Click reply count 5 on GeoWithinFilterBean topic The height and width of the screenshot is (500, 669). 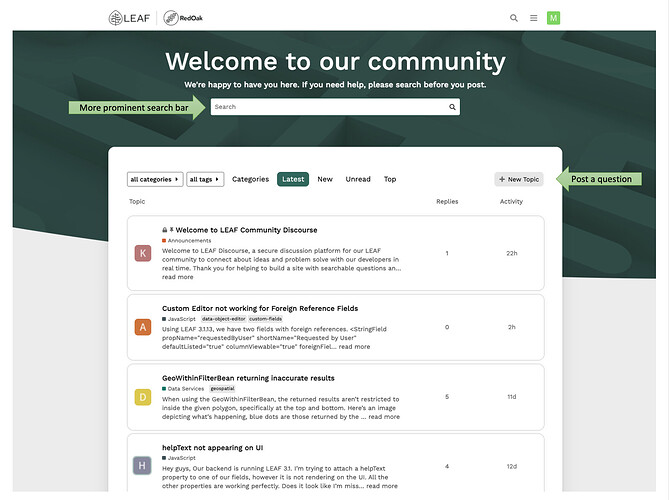tap(447, 397)
